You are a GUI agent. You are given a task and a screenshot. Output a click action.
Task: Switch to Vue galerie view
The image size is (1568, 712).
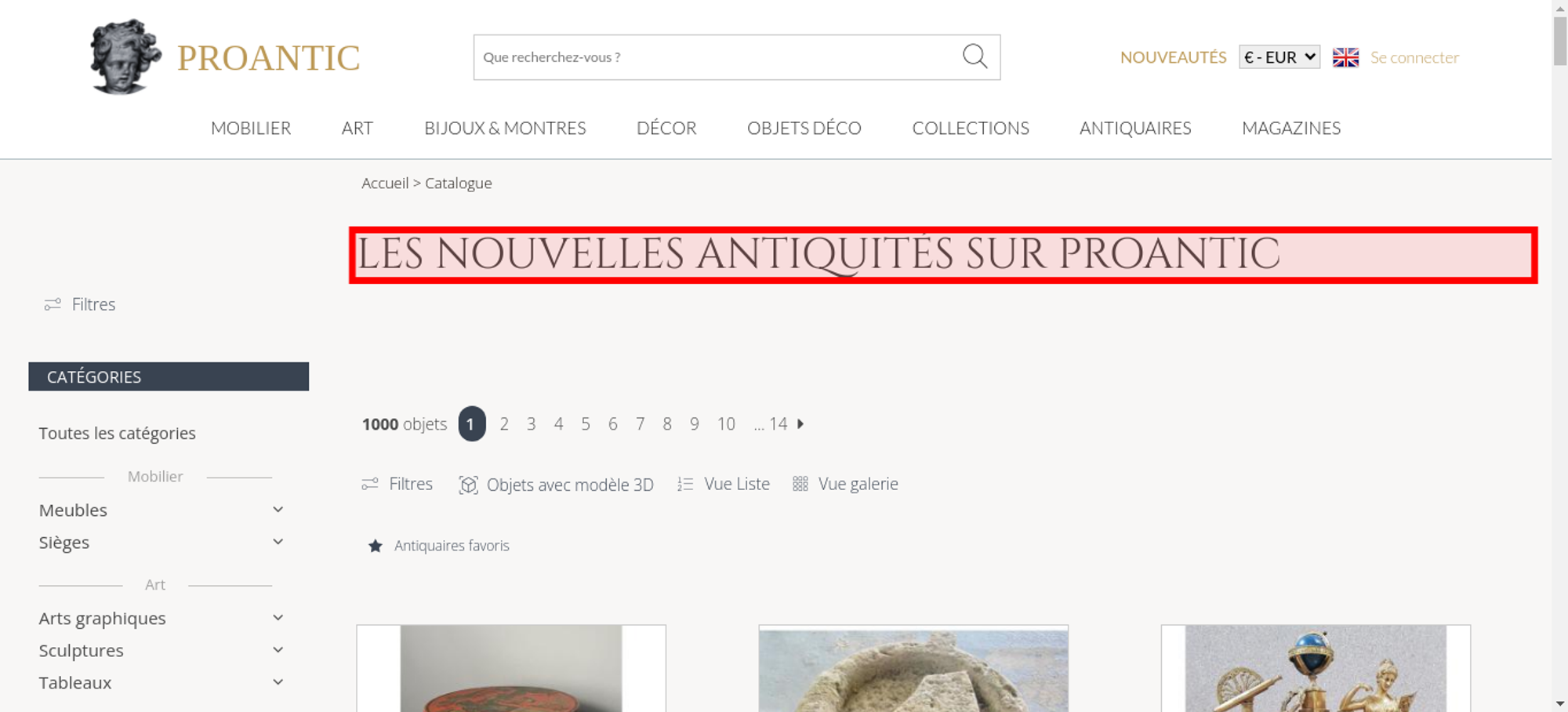tap(845, 484)
